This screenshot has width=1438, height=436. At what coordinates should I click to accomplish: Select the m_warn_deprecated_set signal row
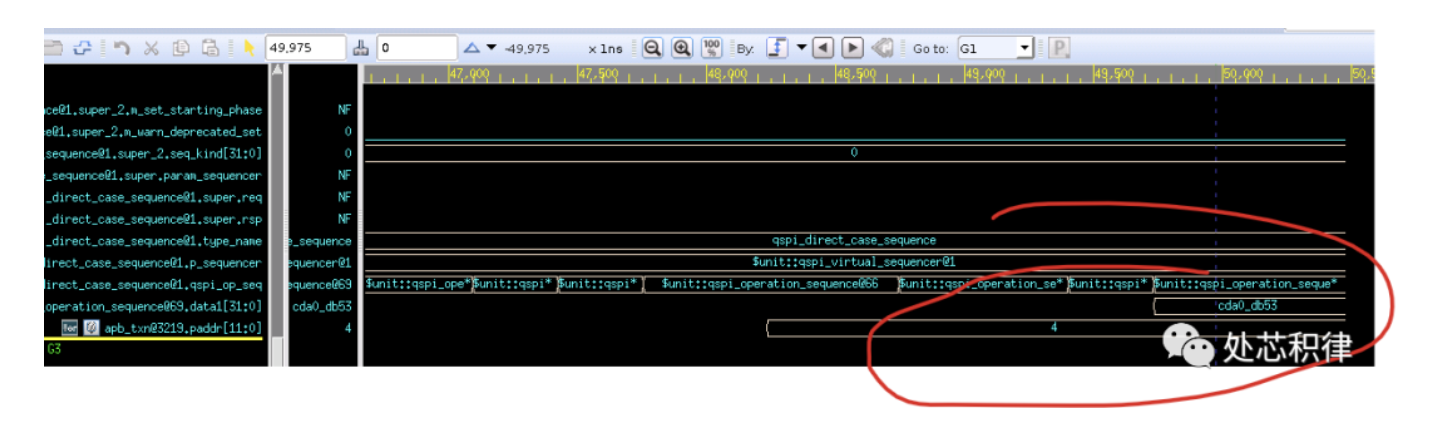click(154, 132)
